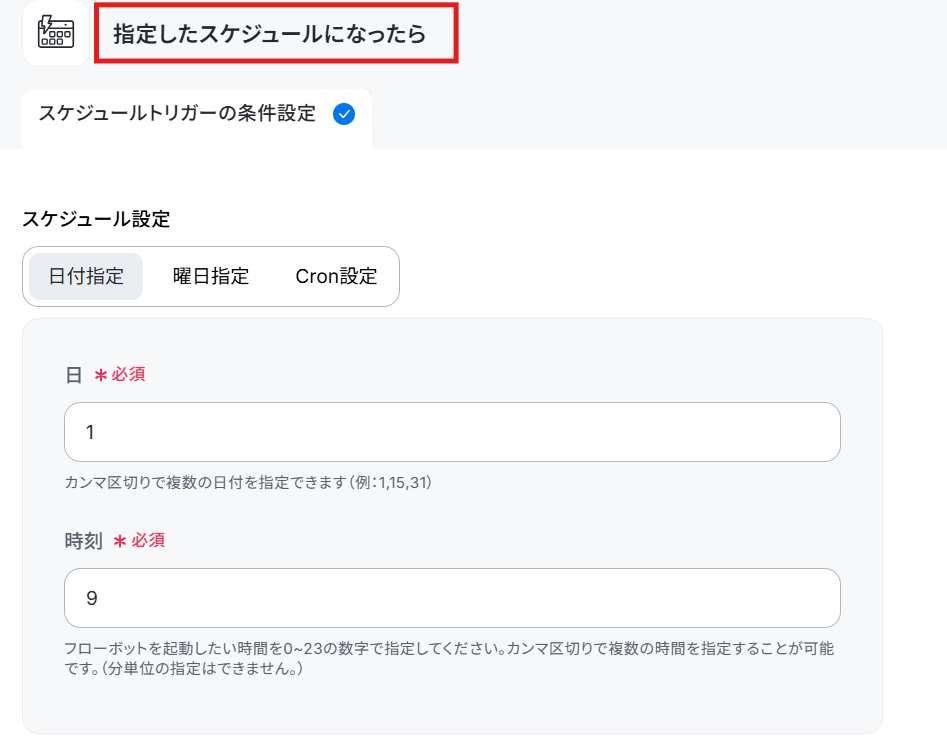947x755 pixels.
Task: Click the 必須 marker next to 日
Action: 128,374
